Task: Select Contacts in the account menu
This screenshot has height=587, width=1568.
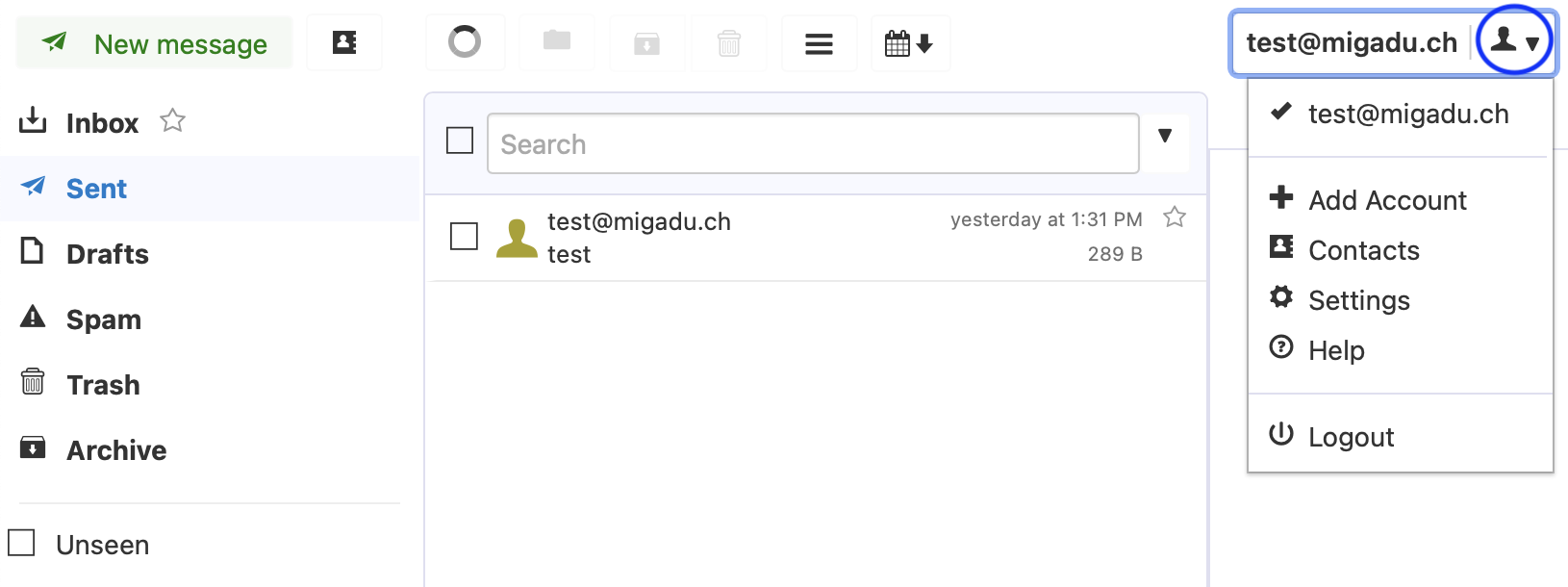Action: coord(1364,249)
